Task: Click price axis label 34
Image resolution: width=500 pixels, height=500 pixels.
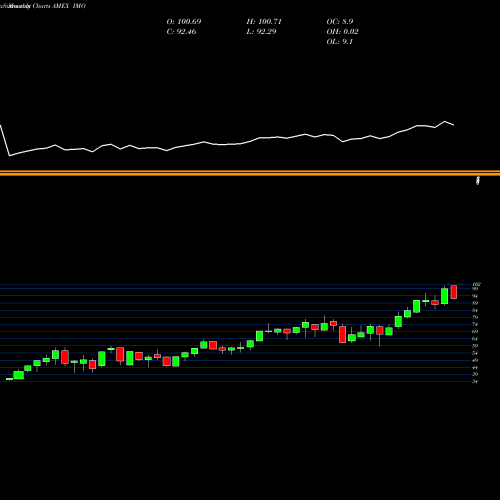Action: [475, 381]
